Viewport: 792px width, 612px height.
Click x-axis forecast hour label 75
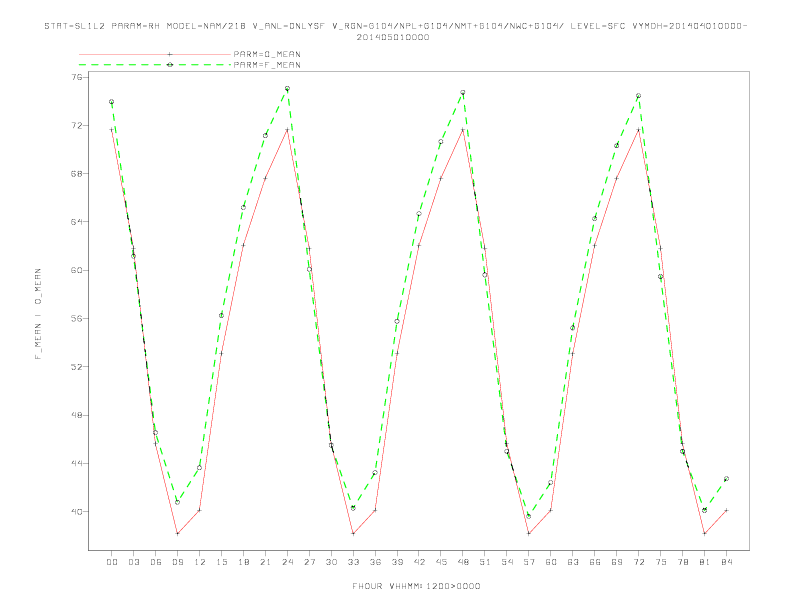click(661, 562)
